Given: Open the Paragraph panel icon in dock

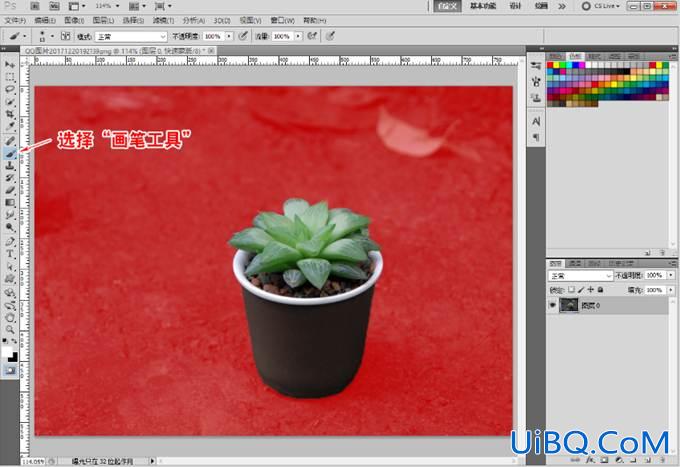Looking at the screenshot, I should pyautogui.click(x=536, y=137).
